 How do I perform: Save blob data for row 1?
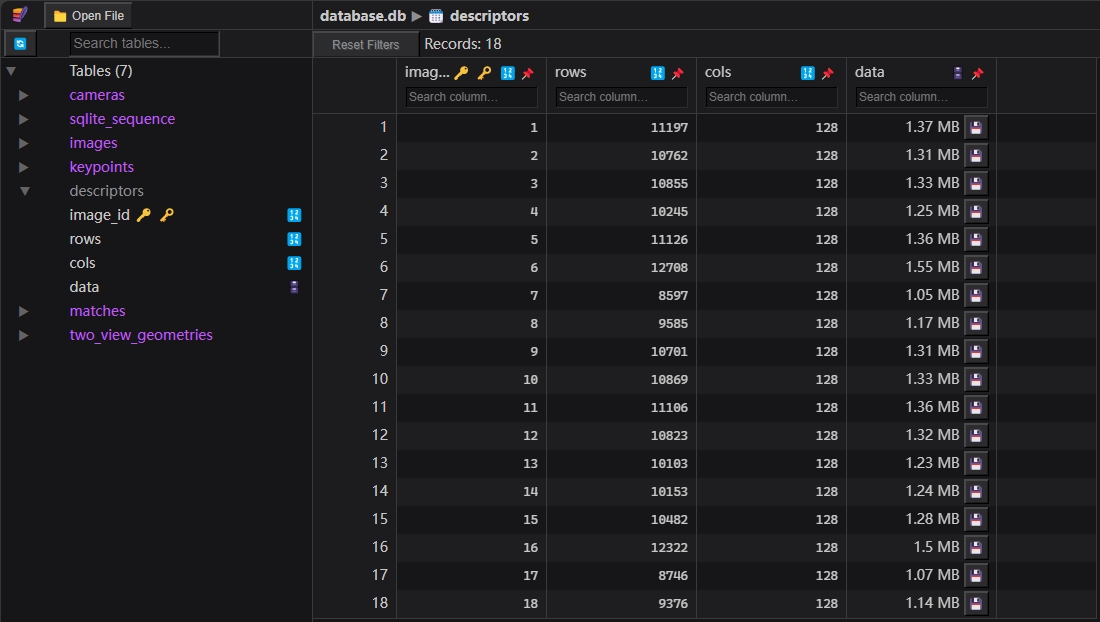click(x=976, y=127)
